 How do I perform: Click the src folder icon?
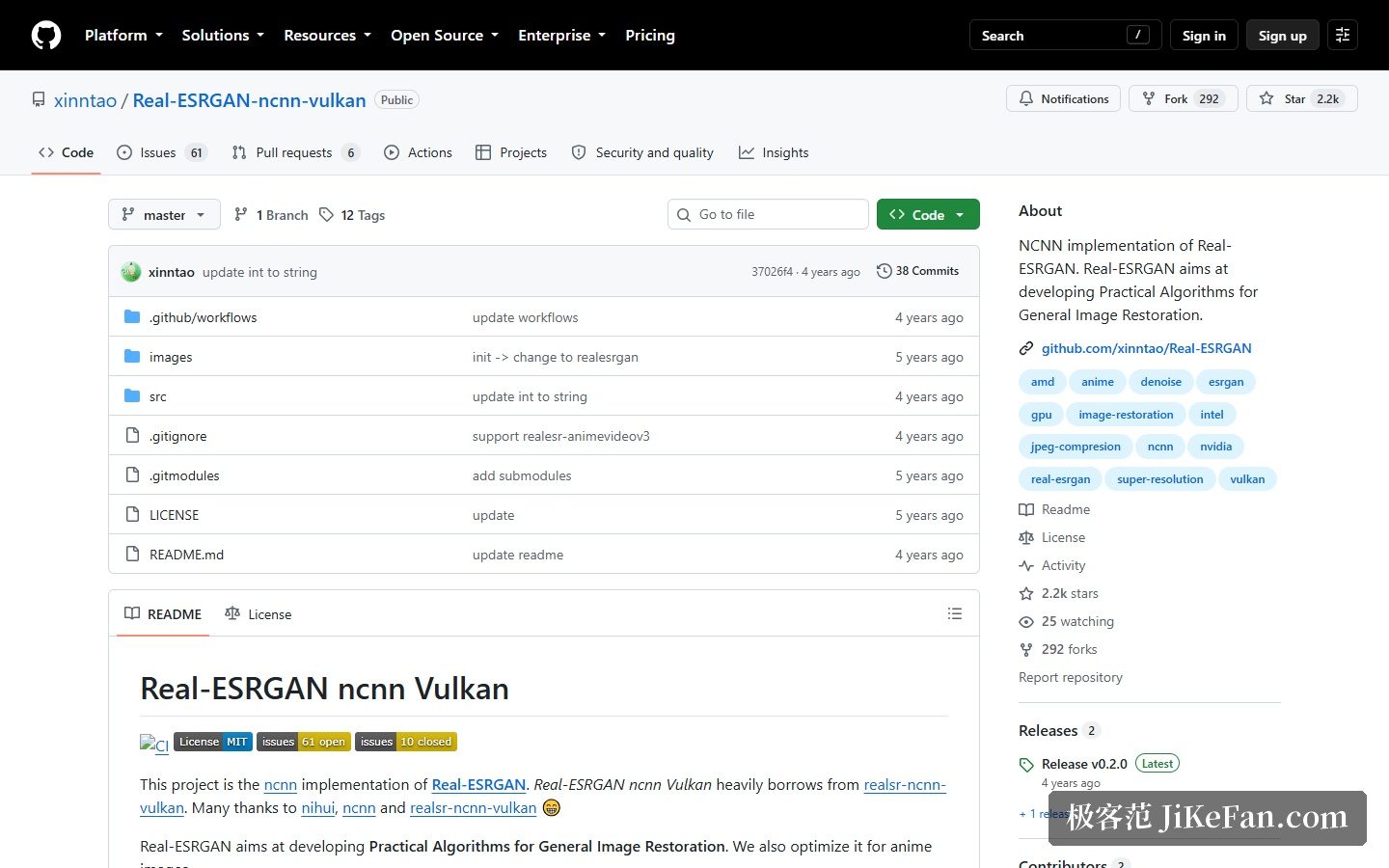click(132, 396)
